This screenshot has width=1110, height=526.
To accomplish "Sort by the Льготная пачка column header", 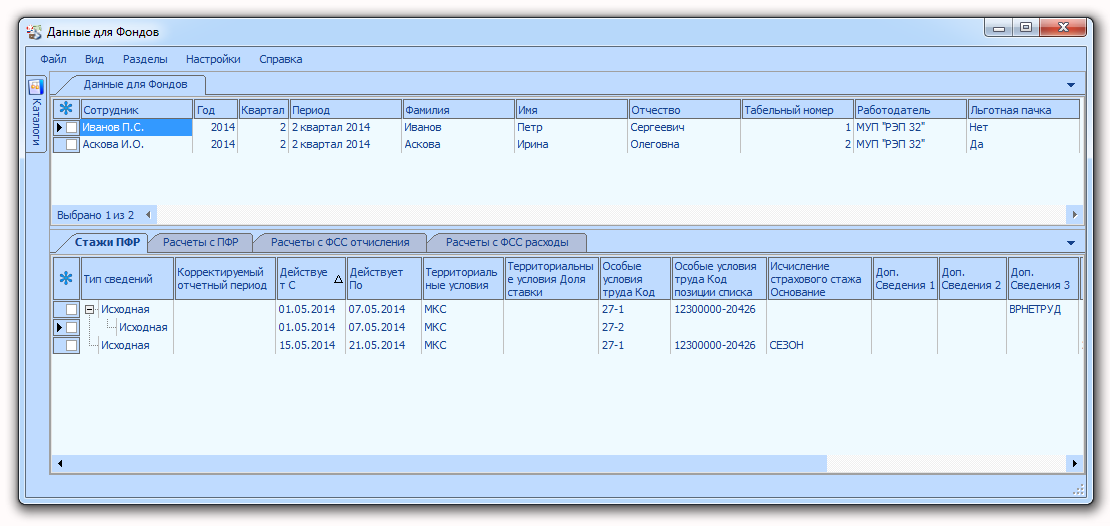I will 1024,110.
